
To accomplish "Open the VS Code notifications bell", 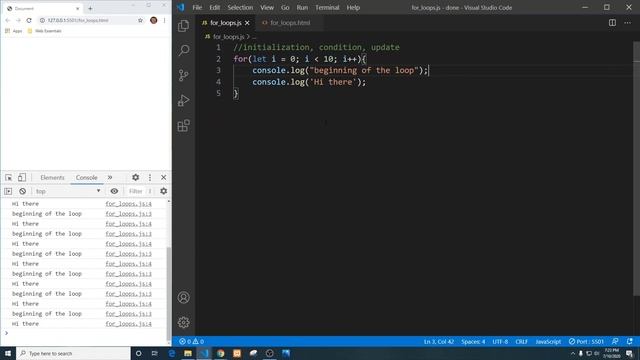I will click(630, 341).
